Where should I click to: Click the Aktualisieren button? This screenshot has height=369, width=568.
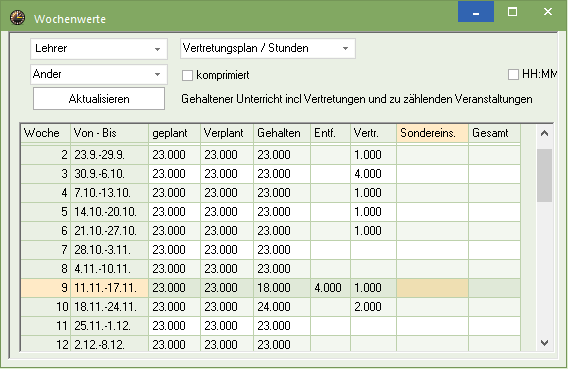(99, 98)
